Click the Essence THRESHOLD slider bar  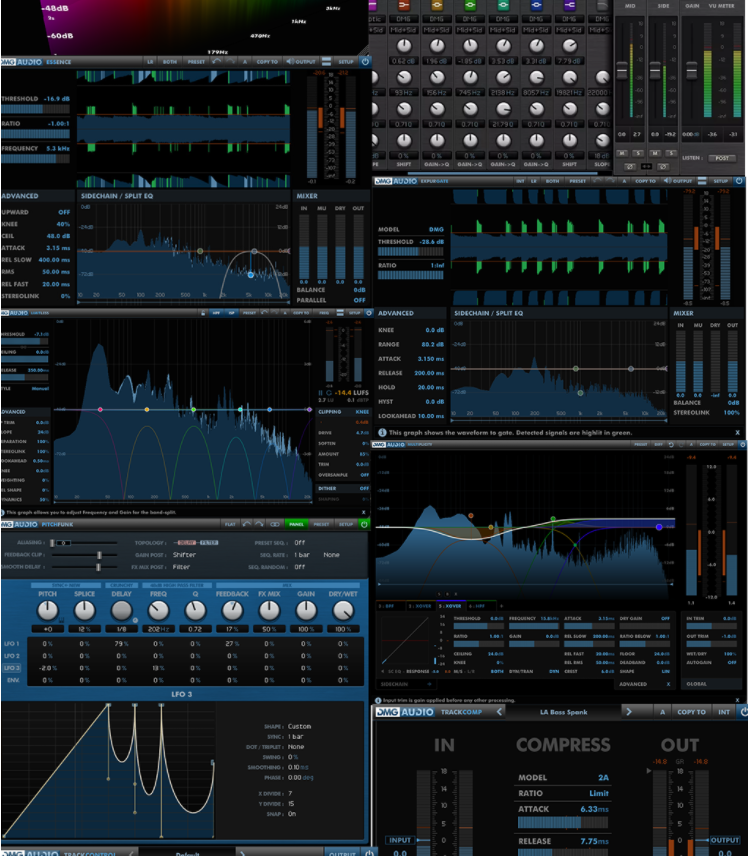pos(35,109)
